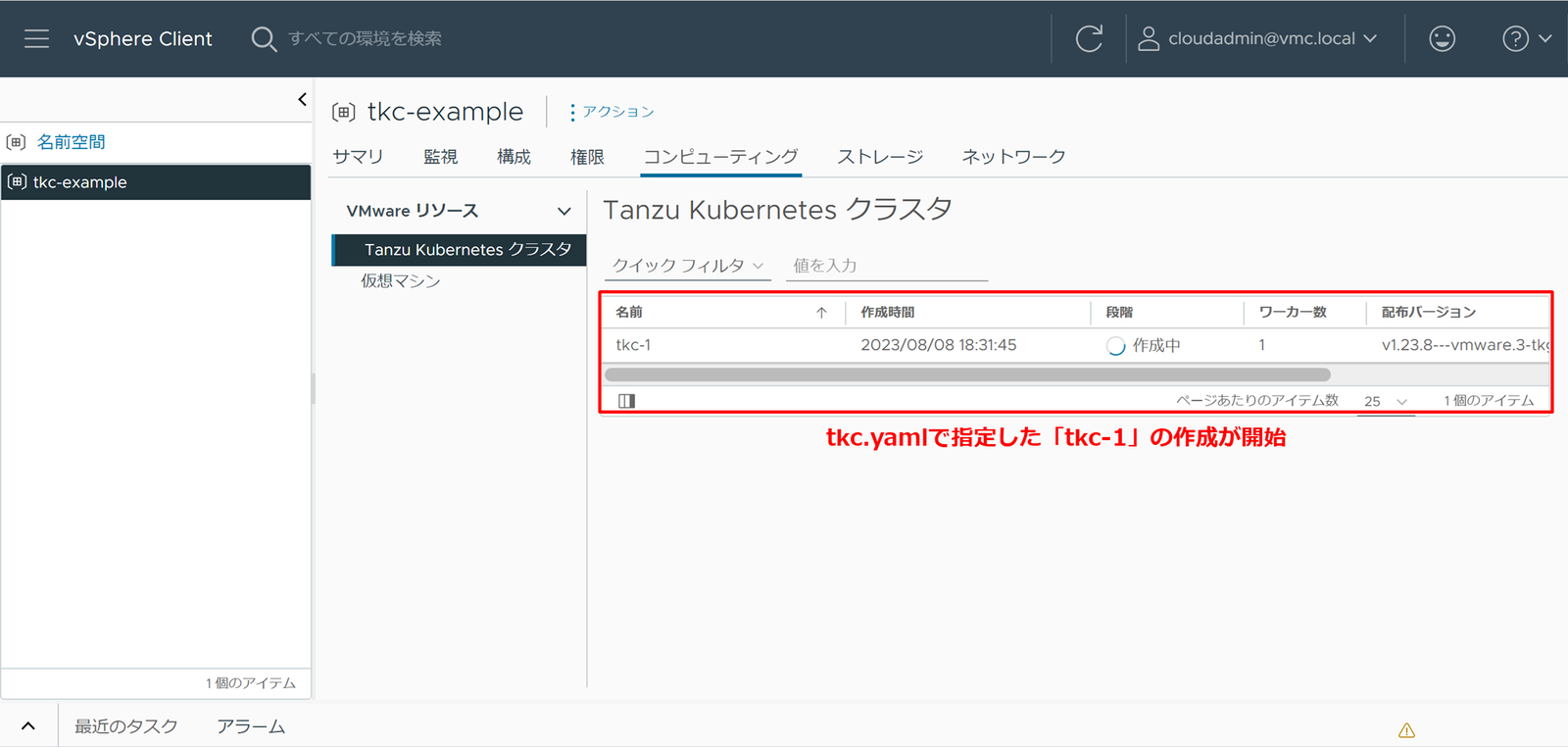Switch to the ストレージ tab
This screenshot has width=1568, height=747.
[x=880, y=157]
